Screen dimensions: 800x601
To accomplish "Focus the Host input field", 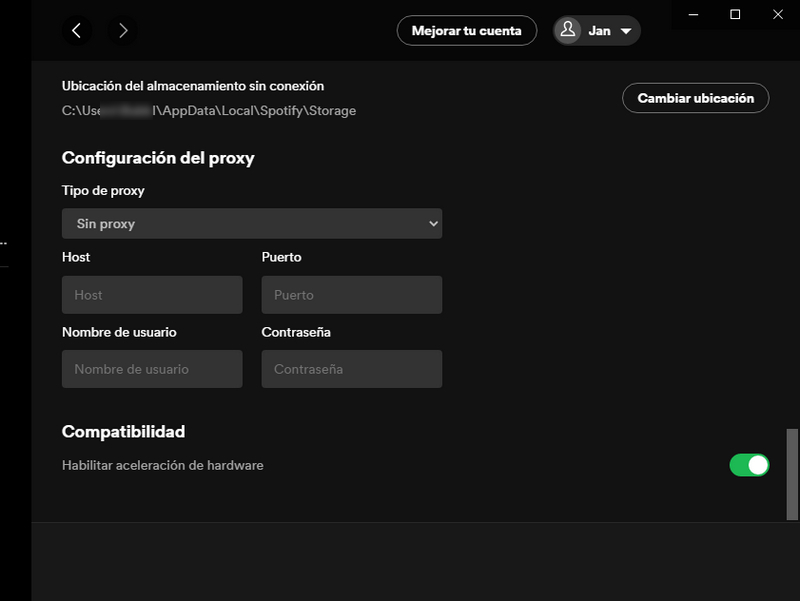I will click(x=152, y=294).
